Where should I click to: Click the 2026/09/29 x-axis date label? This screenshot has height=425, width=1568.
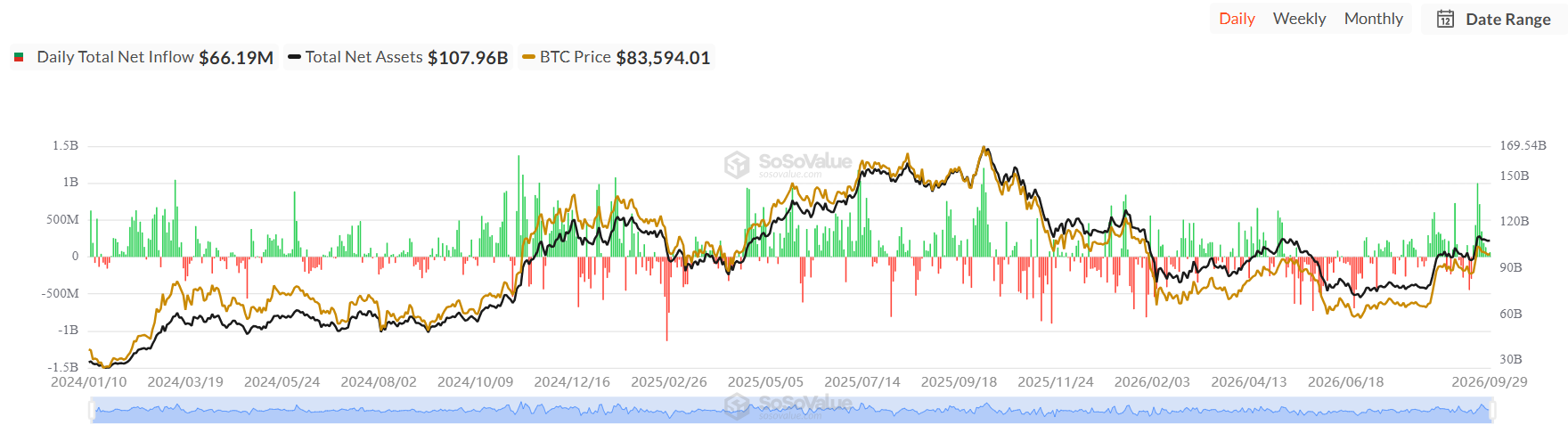(1490, 382)
